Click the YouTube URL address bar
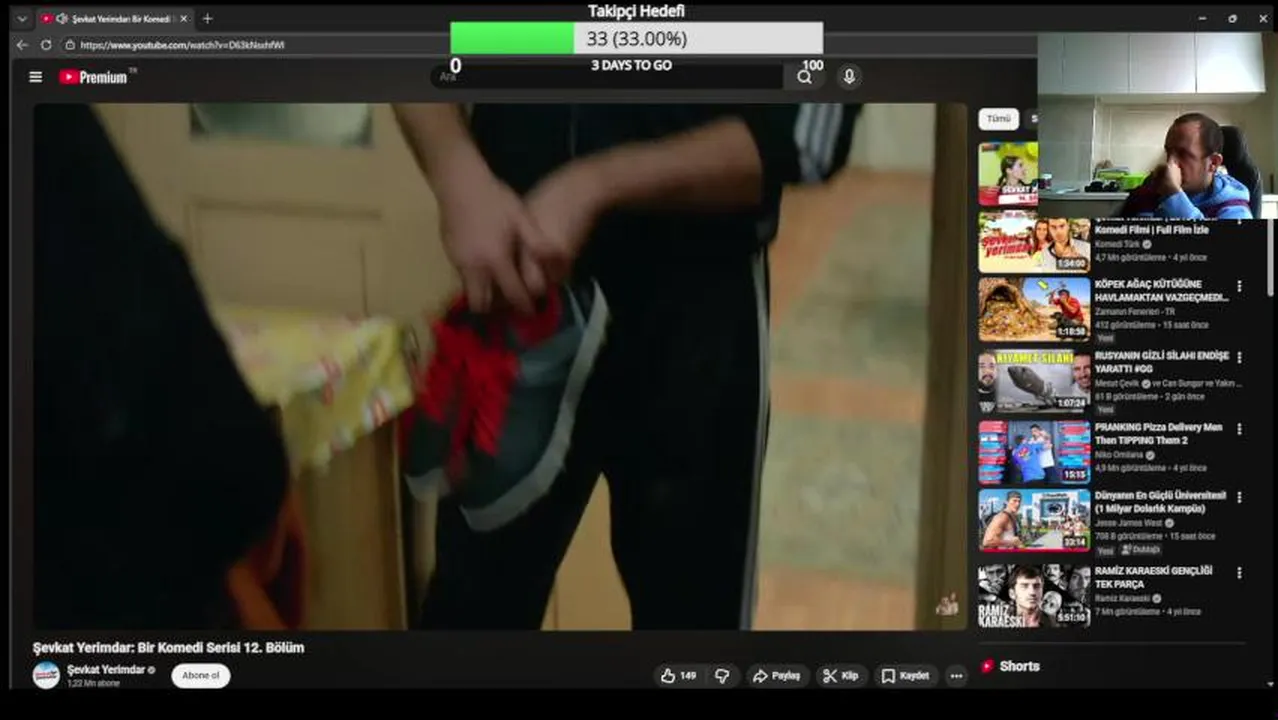 pos(182,45)
